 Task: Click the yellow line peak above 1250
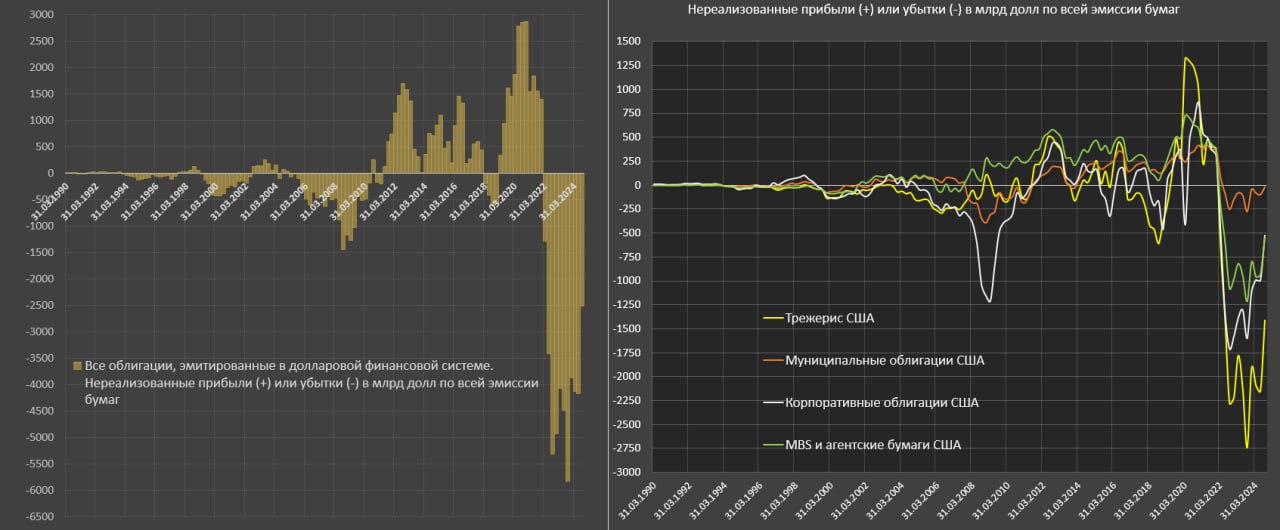click(1185, 60)
